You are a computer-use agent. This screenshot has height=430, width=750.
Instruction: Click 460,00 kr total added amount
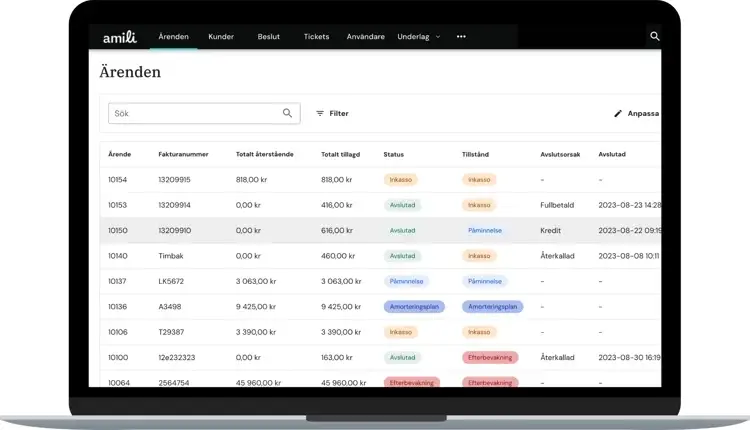tap(338, 256)
